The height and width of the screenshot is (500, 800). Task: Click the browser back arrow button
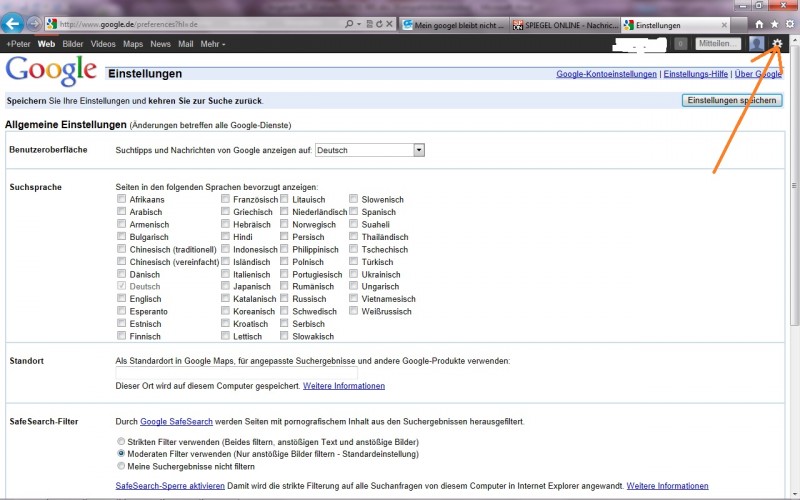coord(12,23)
